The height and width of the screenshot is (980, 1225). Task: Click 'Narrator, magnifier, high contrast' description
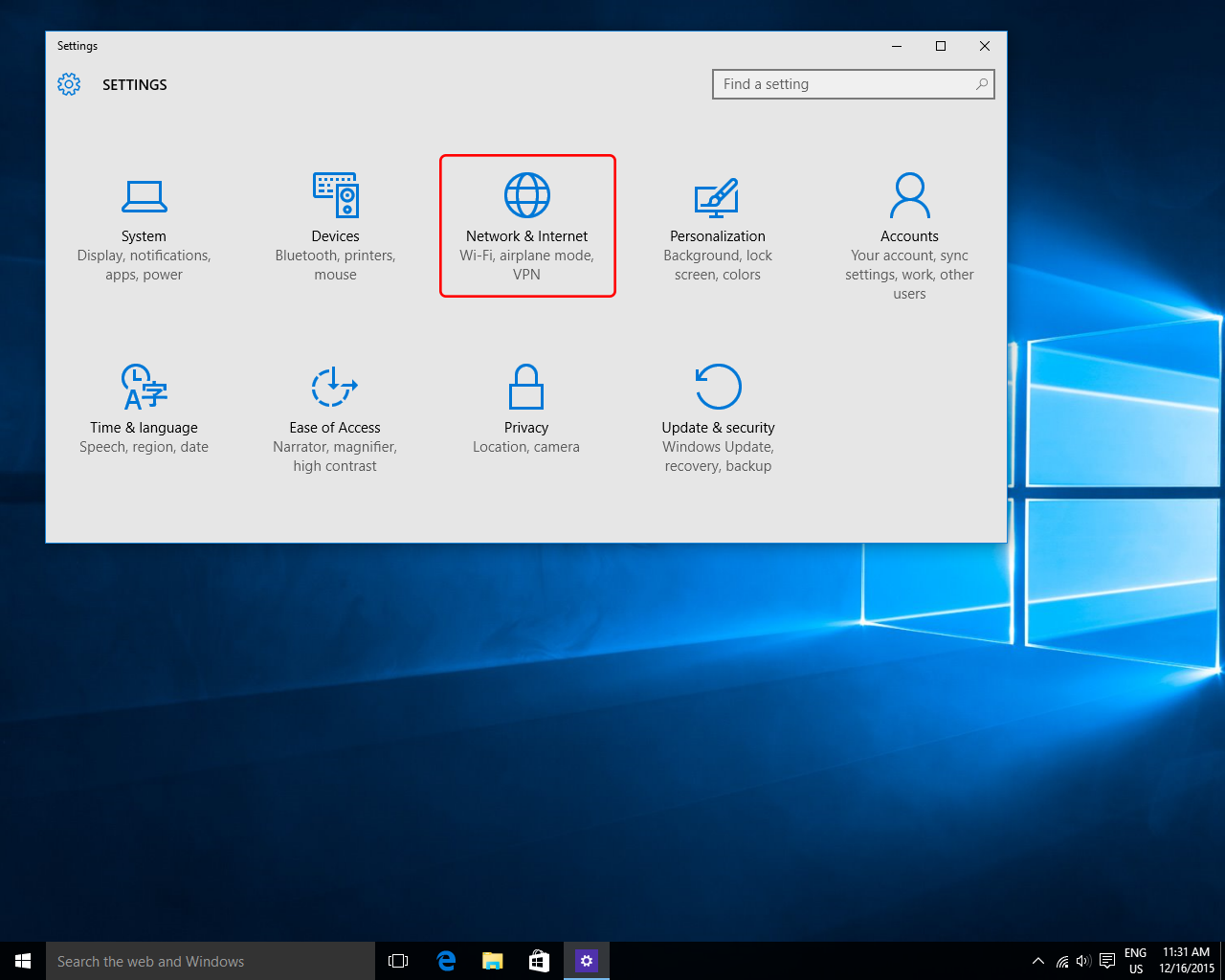[335, 457]
